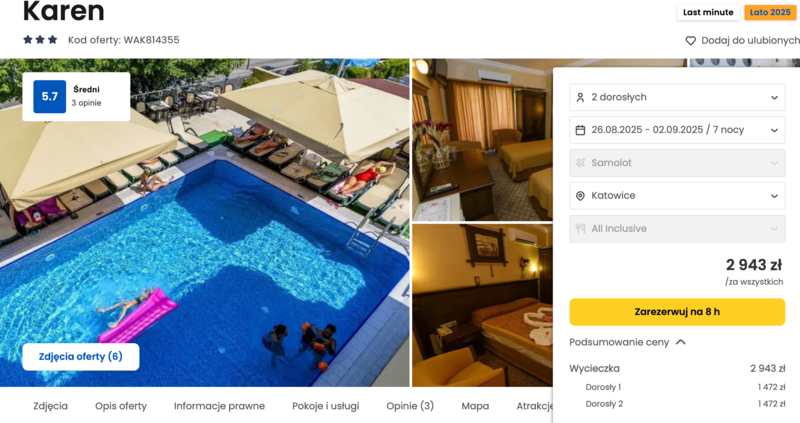The image size is (800, 423).
Task: Click the person icon in guests field
Action: pos(580,97)
